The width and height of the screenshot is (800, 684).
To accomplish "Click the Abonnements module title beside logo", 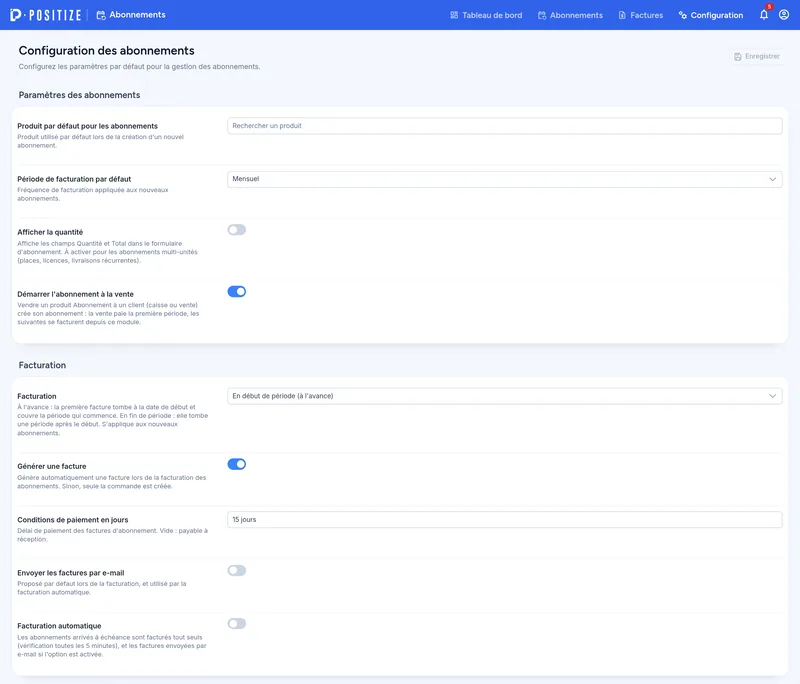I will tap(131, 15).
